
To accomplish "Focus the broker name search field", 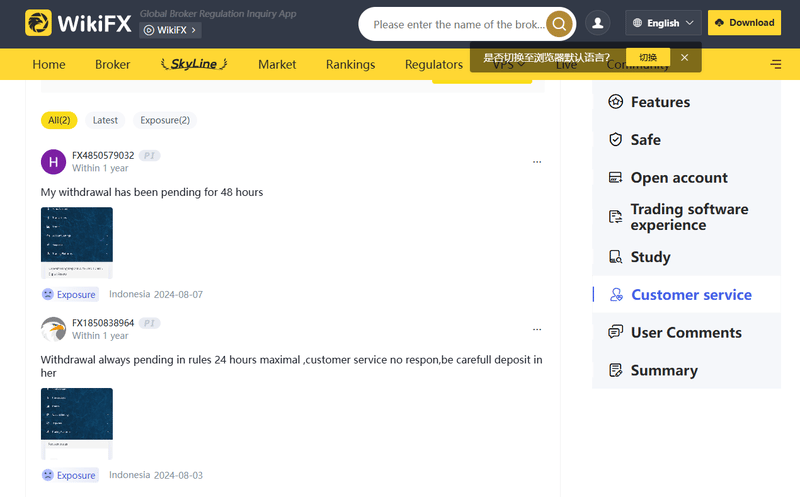I will [x=458, y=24].
